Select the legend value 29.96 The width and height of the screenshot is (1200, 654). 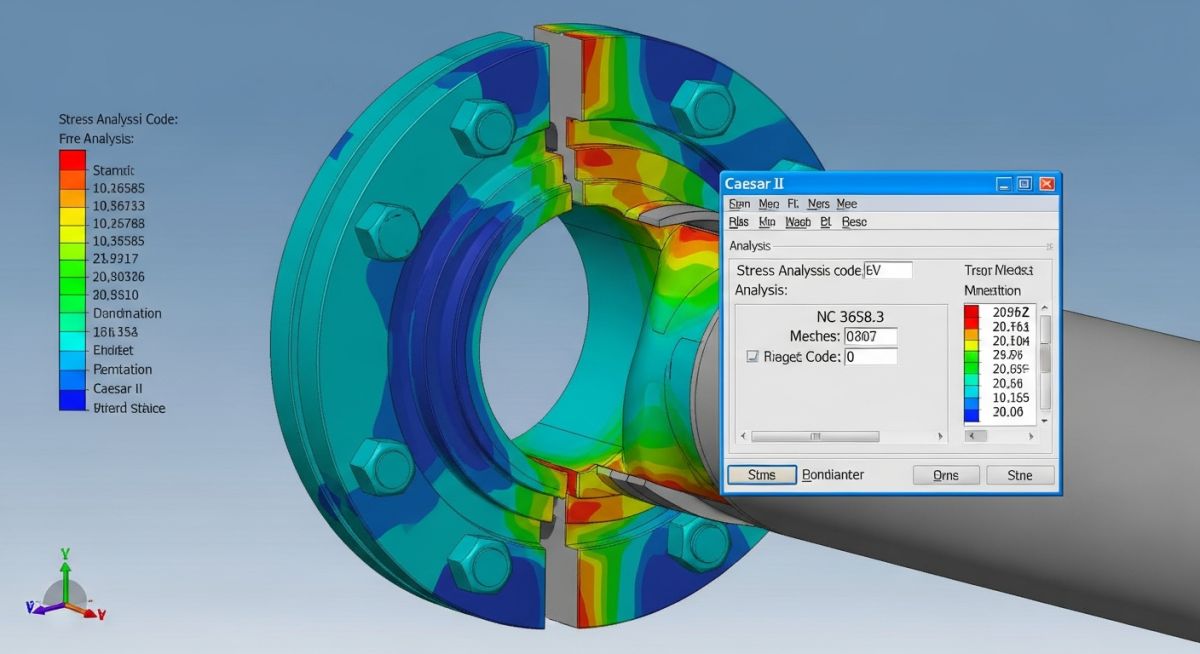click(1008, 355)
